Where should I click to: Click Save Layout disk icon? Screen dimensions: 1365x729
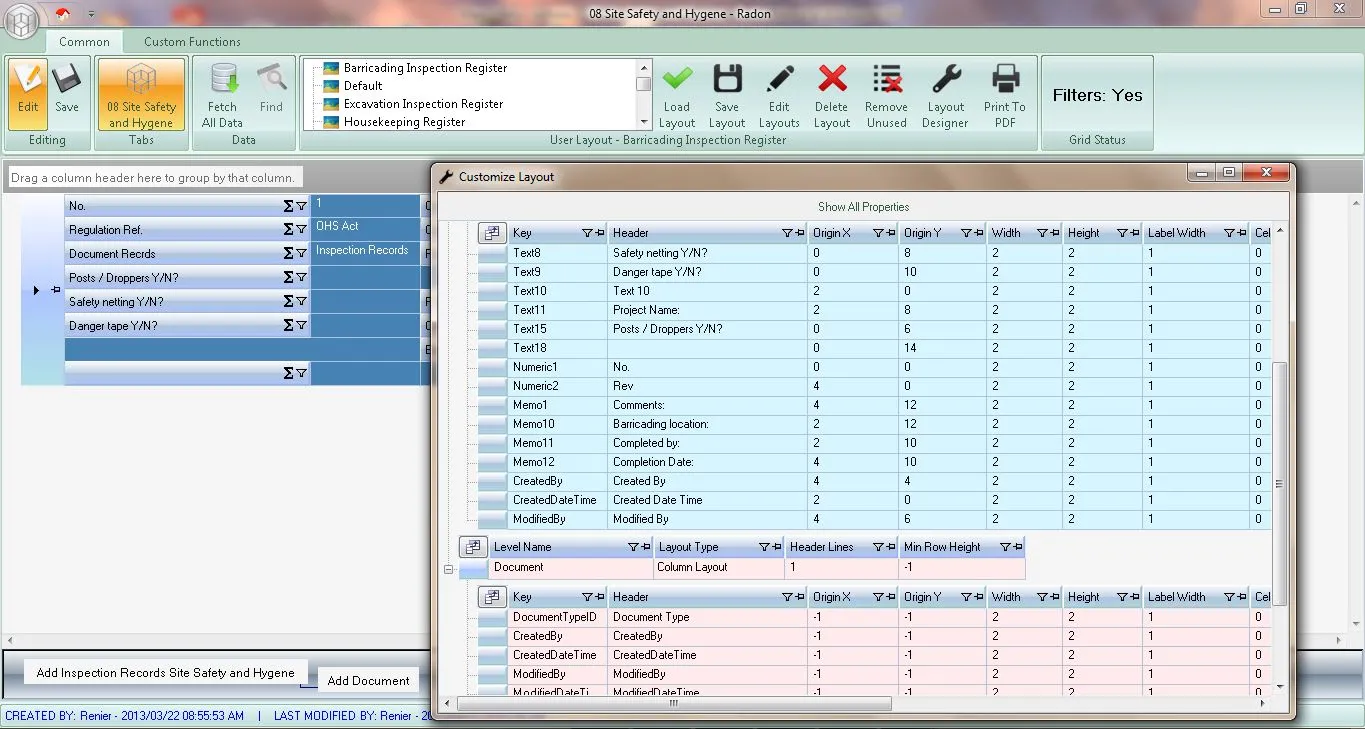(727, 94)
